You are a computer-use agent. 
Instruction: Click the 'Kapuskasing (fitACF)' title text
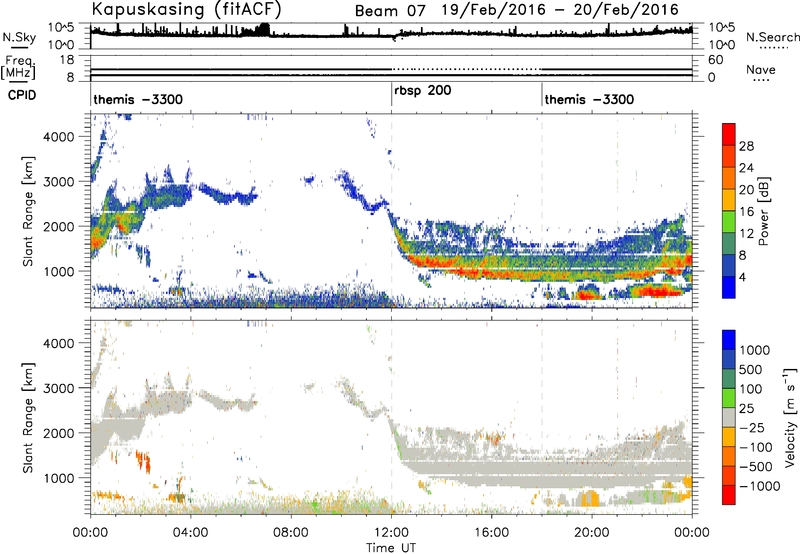[x=186, y=9]
